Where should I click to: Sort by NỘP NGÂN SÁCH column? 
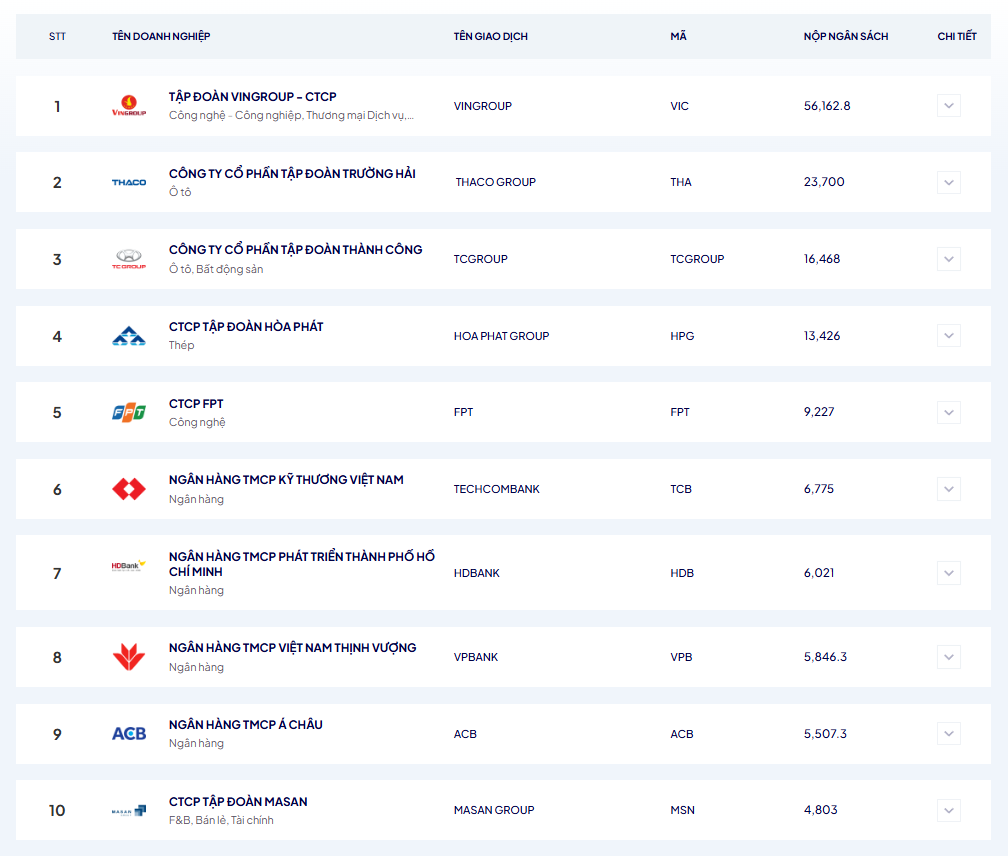click(845, 37)
